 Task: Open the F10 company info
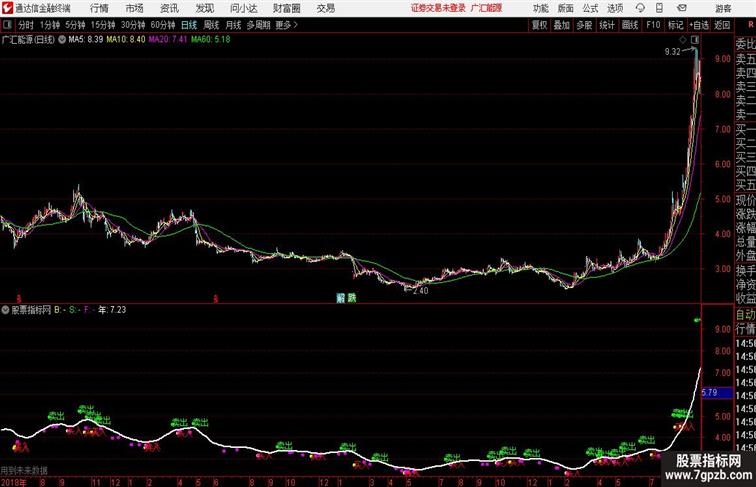point(653,25)
